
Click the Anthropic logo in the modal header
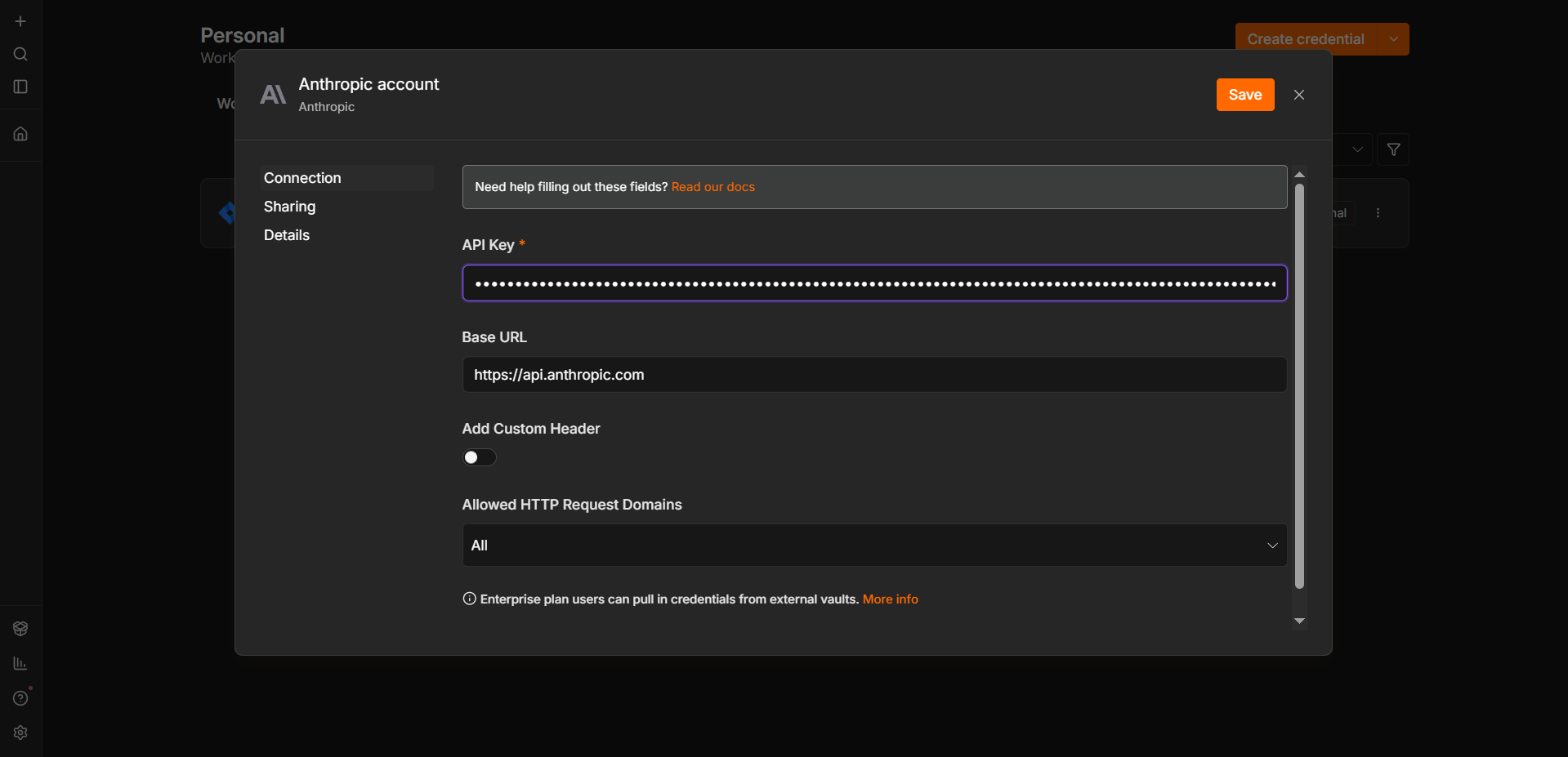[x=273, y=95]
